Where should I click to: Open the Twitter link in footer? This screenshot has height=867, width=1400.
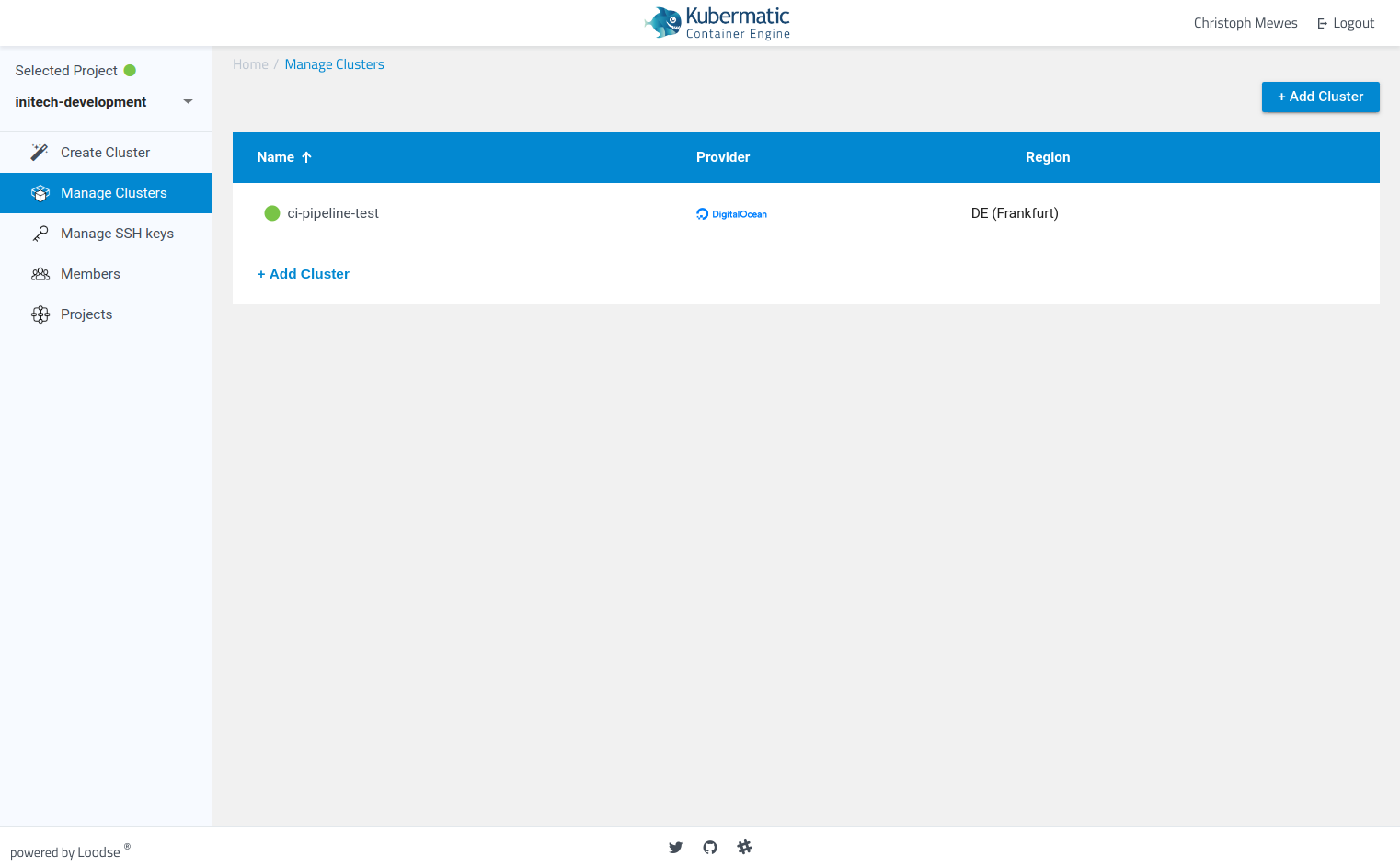[676, 848]
